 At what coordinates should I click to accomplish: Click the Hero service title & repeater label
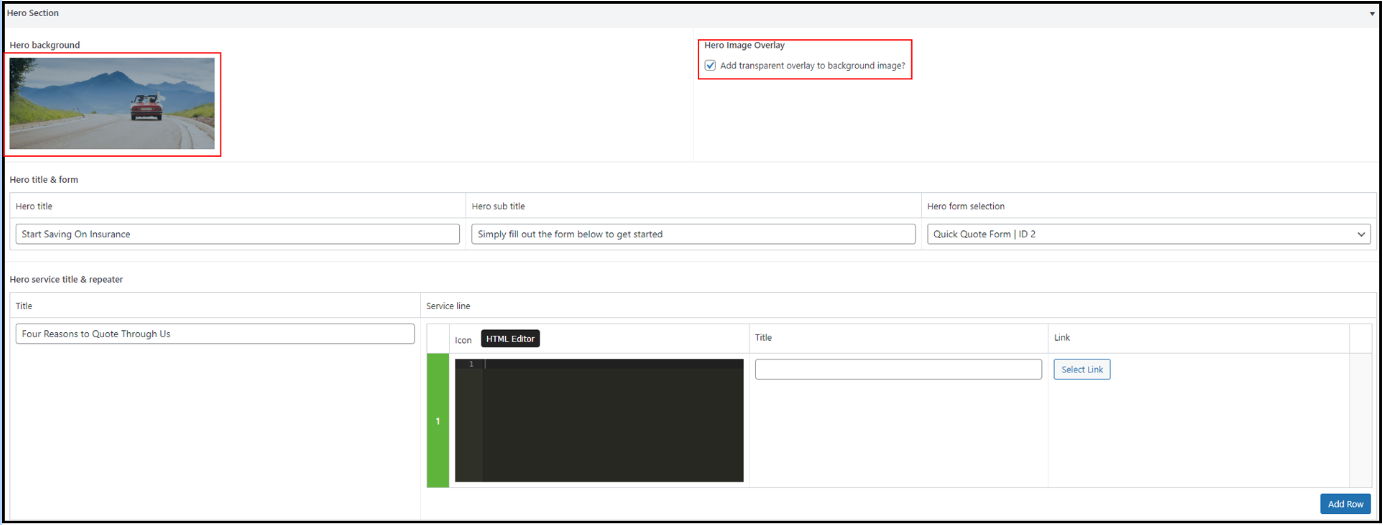pyautogui.click(x=66, y=279)
